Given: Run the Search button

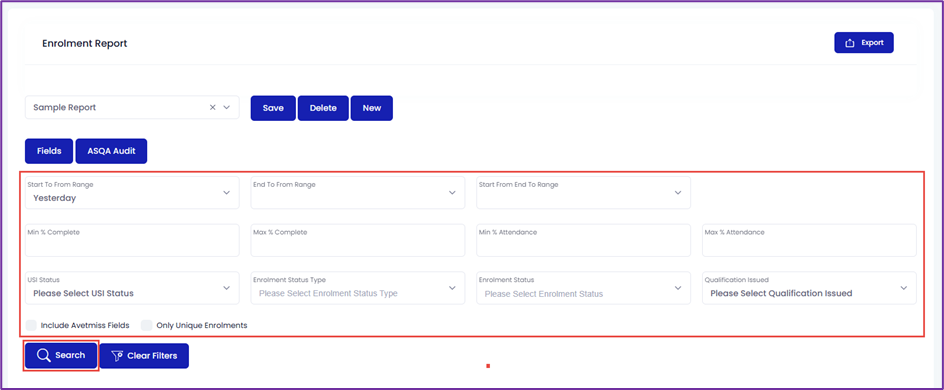Looking at the screenshot, I should [61, 356].
